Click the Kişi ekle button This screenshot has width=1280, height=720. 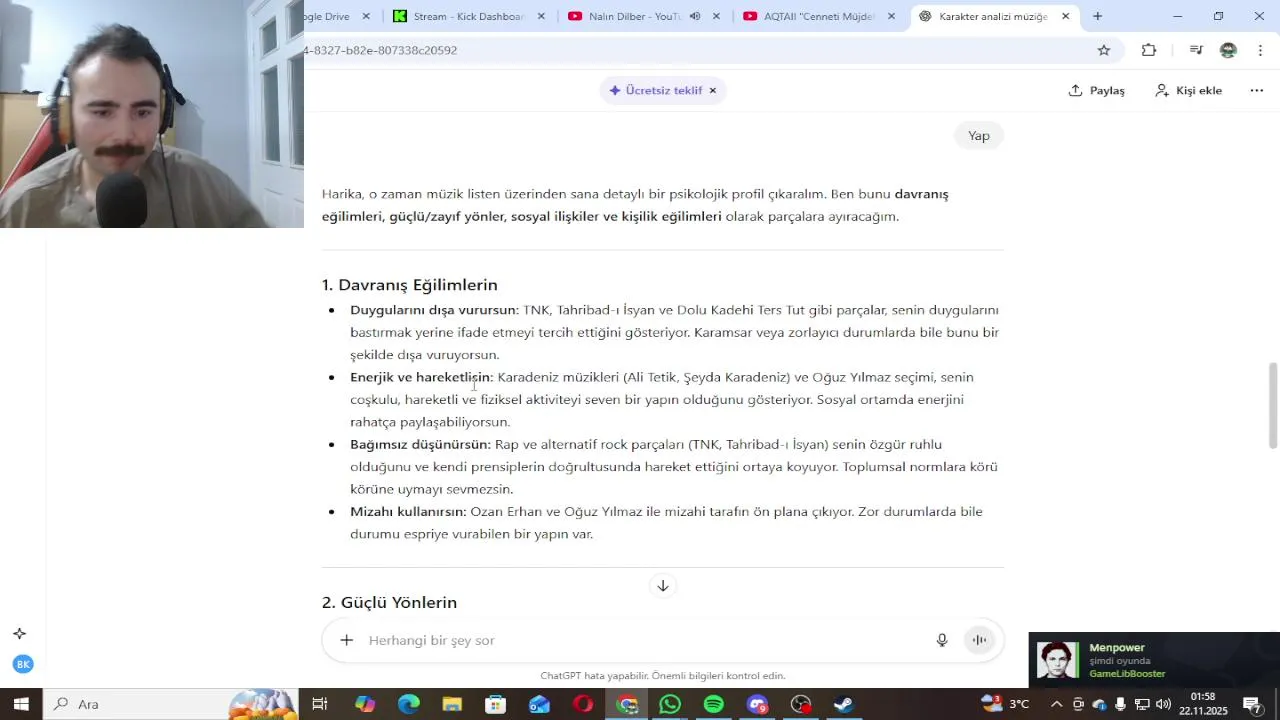point(1188,90)
